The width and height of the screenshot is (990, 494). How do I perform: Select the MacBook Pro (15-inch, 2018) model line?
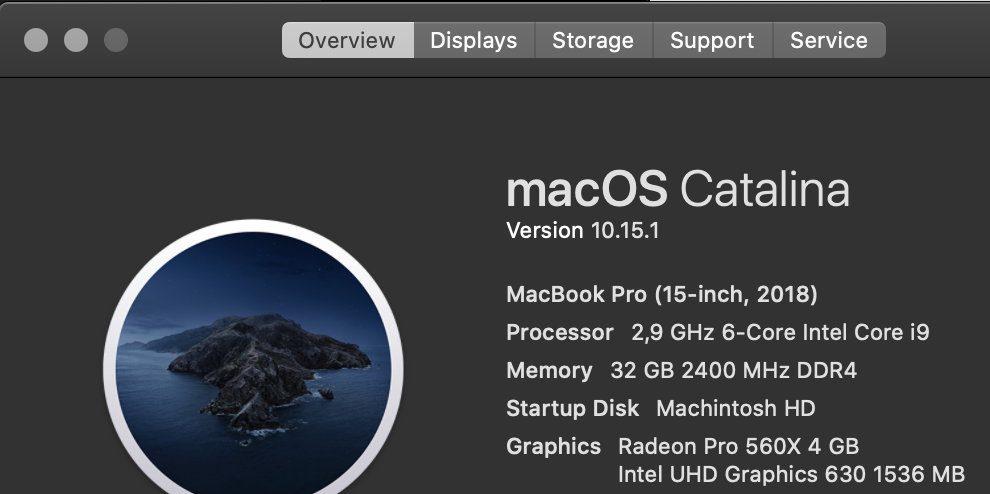[662, 294]
